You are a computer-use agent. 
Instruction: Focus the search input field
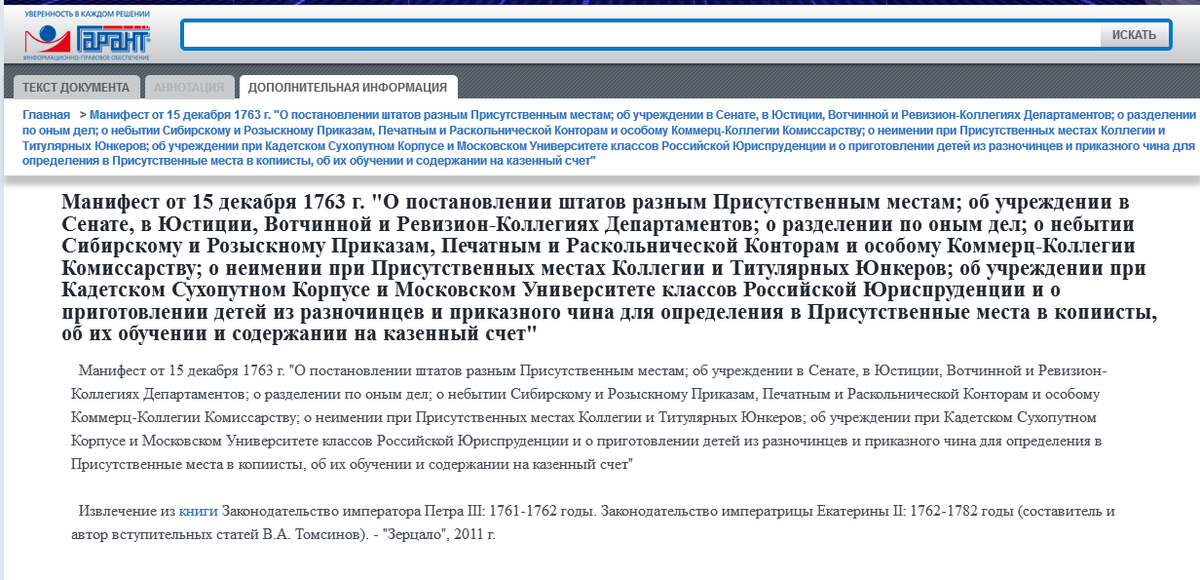tap(641, 35)
